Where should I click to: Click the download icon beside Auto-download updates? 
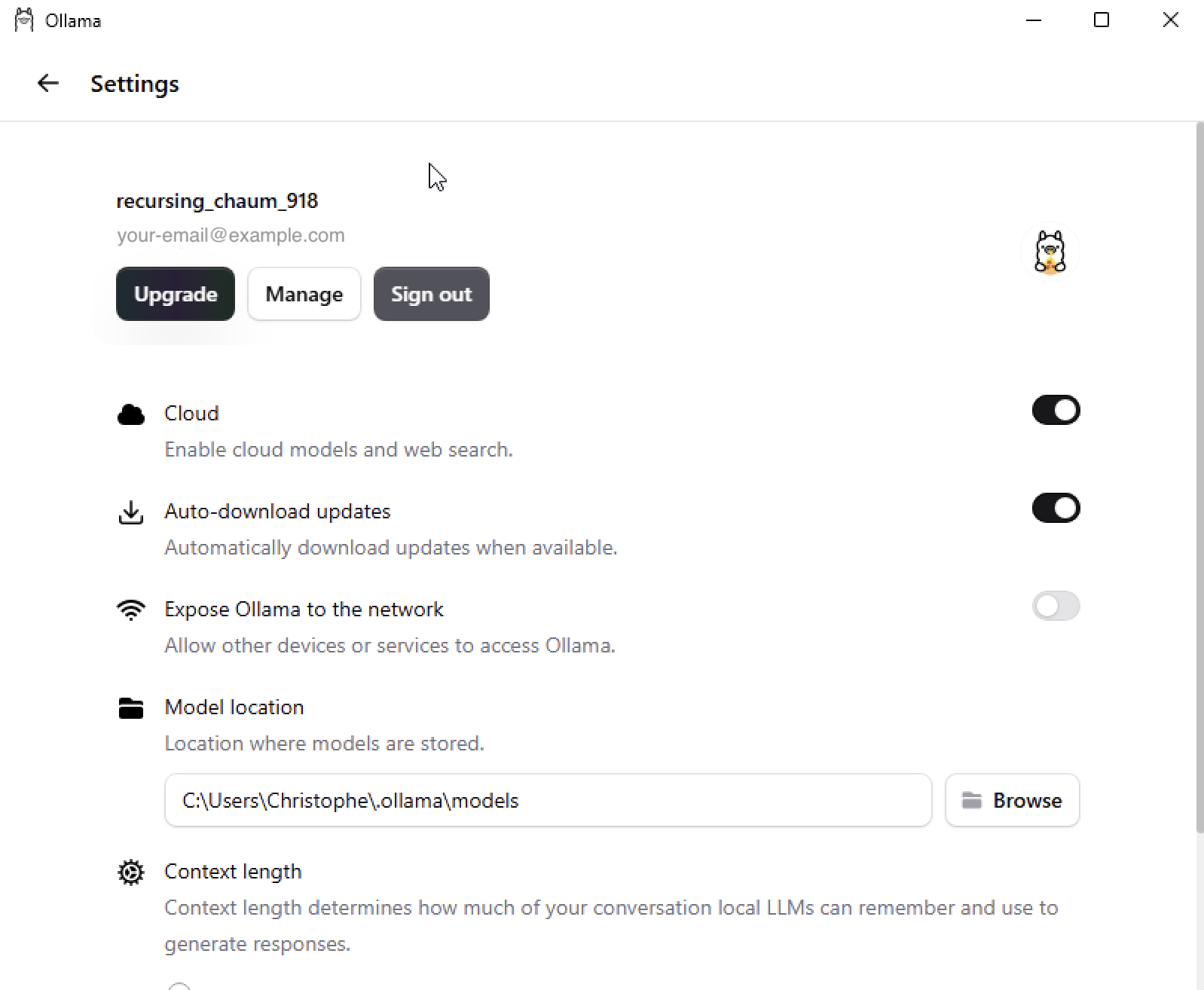(x=131, y=512)
